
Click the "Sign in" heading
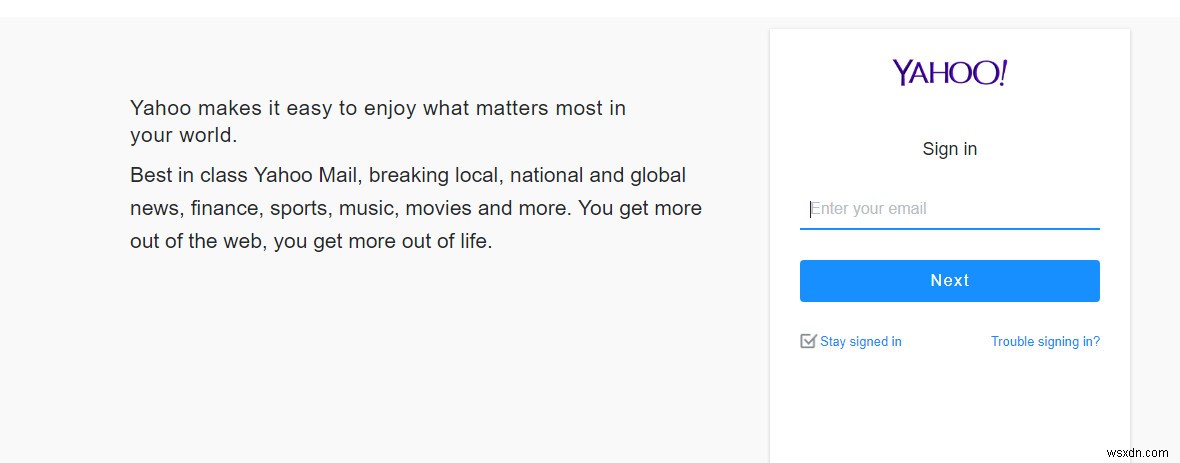tap(949, 149)
